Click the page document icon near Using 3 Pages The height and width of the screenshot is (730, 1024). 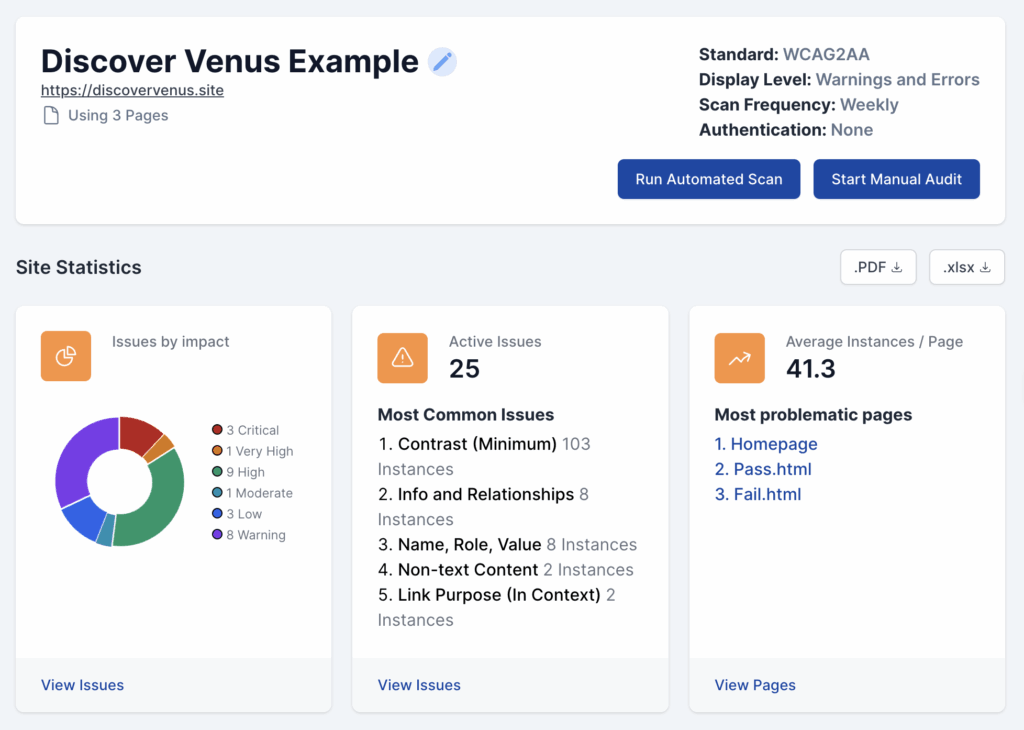(50, 116)
